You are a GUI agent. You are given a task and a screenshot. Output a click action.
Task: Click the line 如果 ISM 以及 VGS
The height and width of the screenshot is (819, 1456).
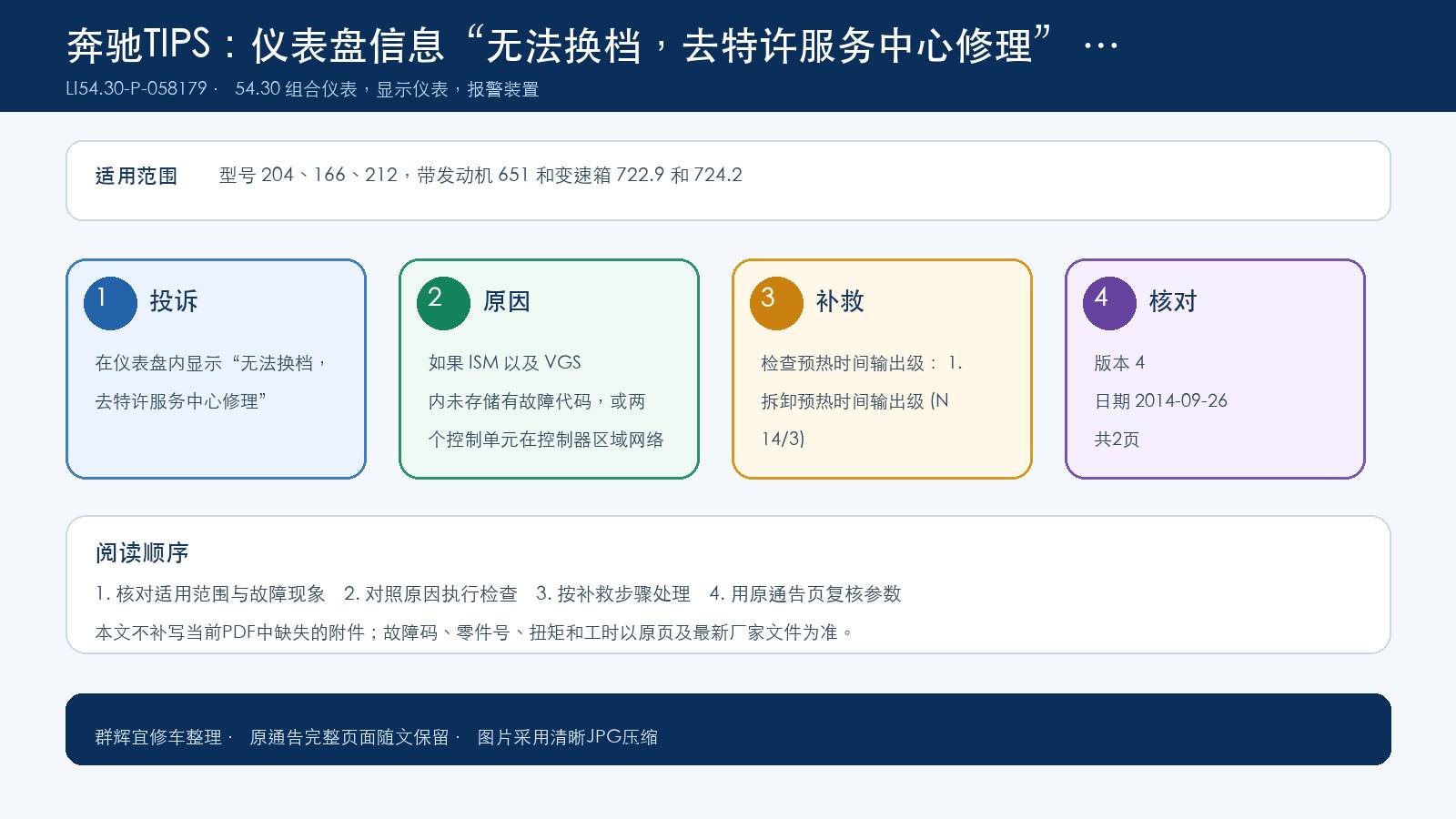[x=505, y=363]
